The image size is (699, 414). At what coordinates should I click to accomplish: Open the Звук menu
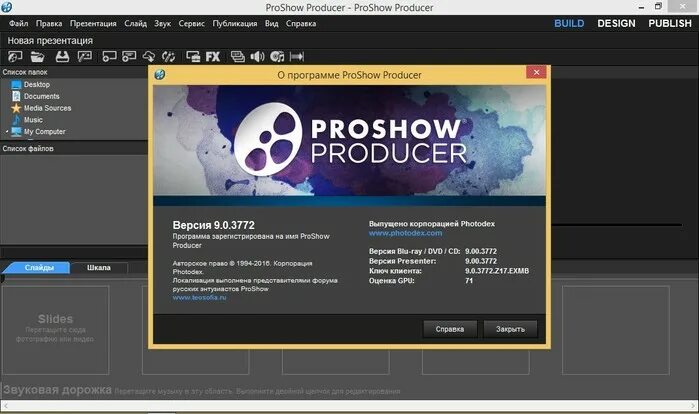(x=163, y=24)
